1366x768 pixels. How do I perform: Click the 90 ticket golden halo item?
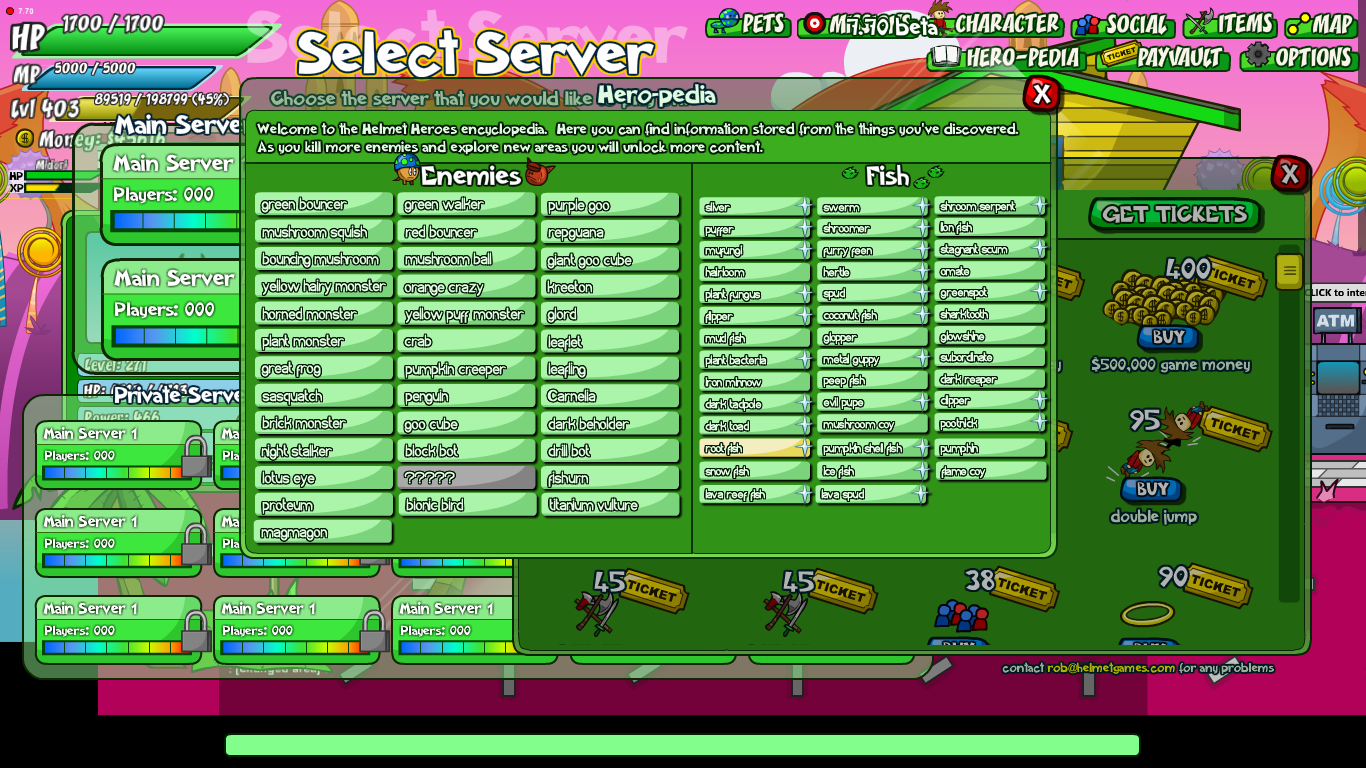coord(1147,614)
